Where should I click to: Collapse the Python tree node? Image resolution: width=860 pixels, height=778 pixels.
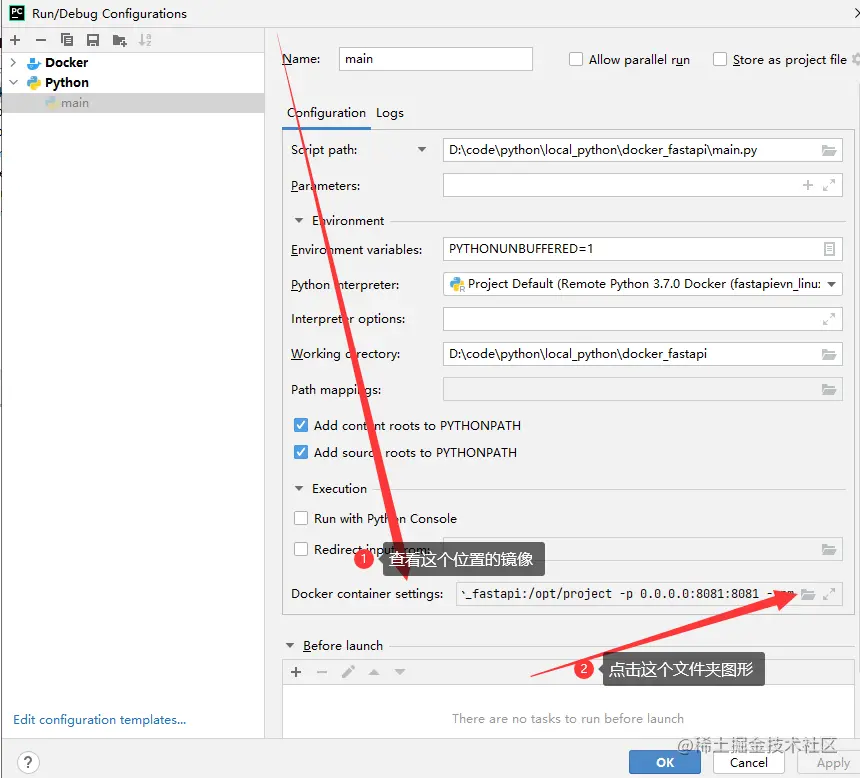coord(13,82)
